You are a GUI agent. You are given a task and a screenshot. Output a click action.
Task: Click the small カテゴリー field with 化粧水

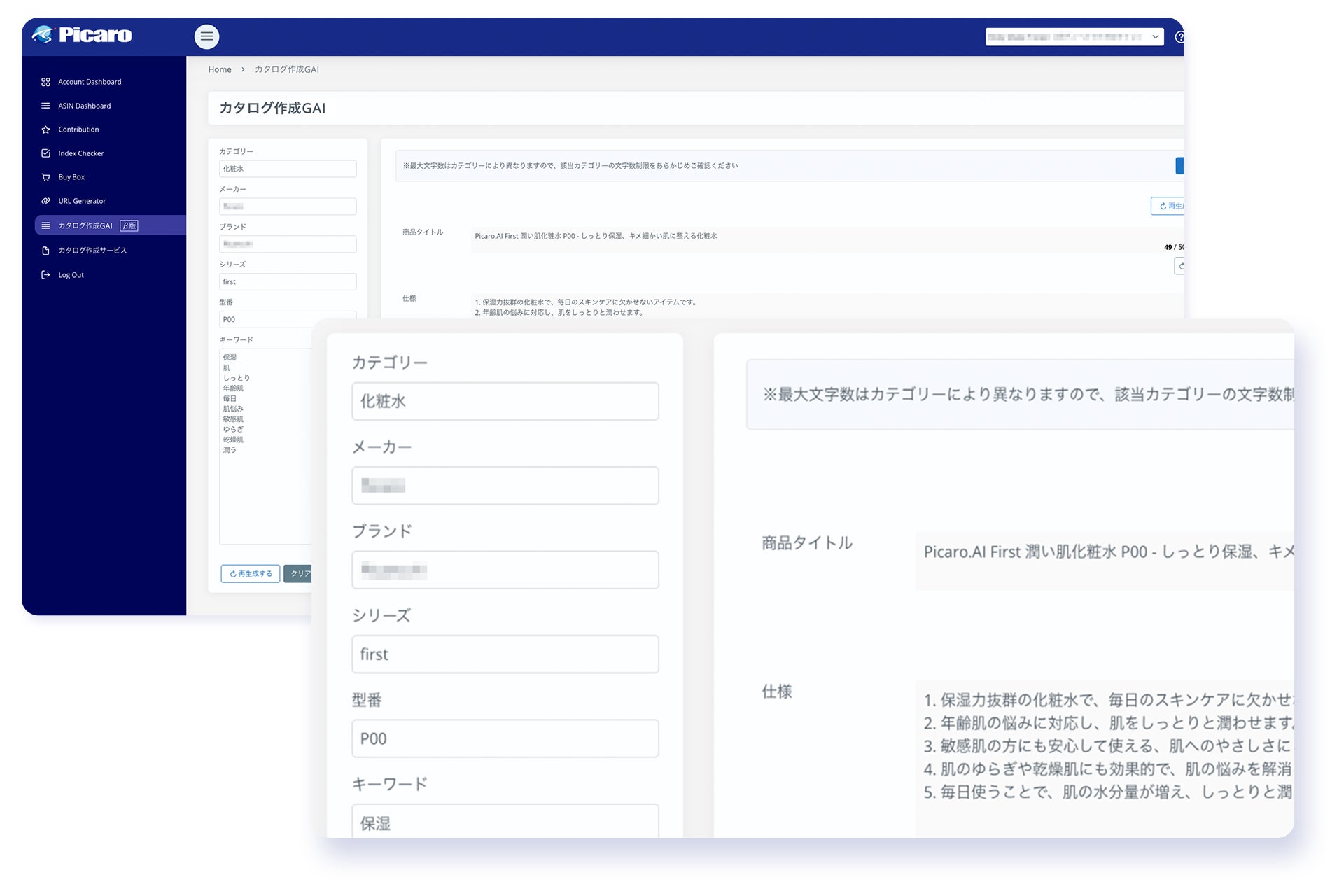click(x=287, y=169)
